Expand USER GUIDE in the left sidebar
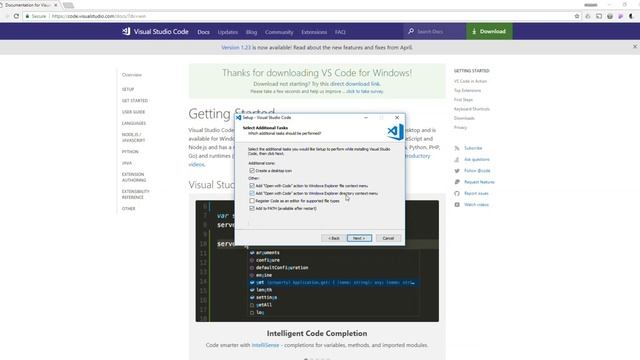The image size is (640, 360). (x=133, y=112)
